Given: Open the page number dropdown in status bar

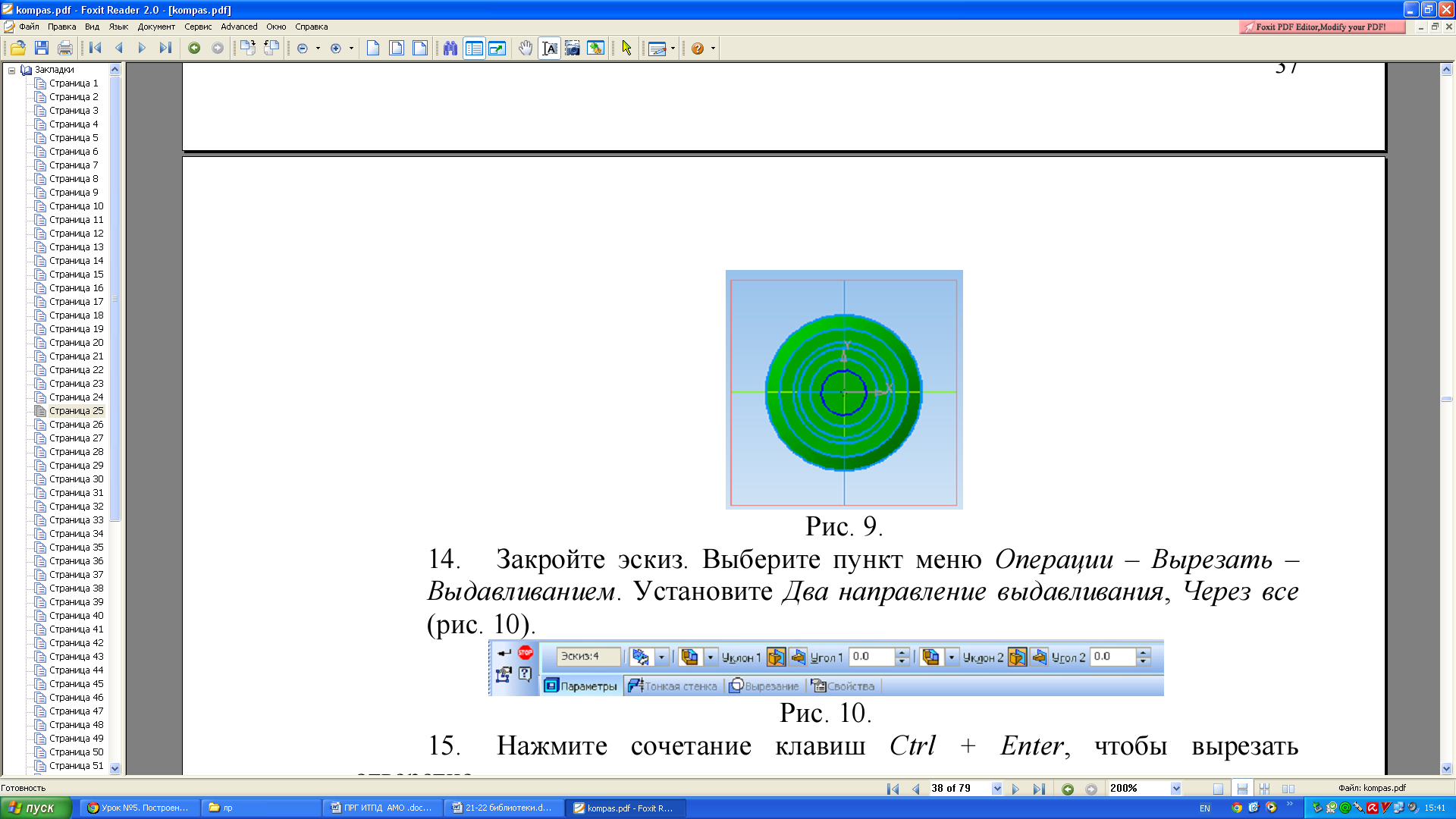Looking at the screenshot, I should 996,789.
